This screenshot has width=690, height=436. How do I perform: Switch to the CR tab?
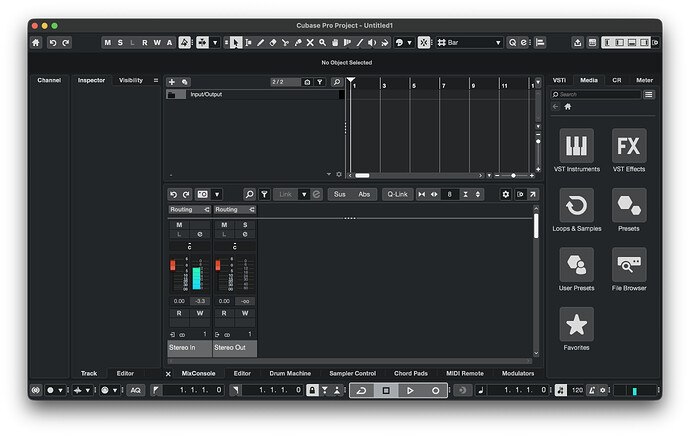click(x=617, y=80)
